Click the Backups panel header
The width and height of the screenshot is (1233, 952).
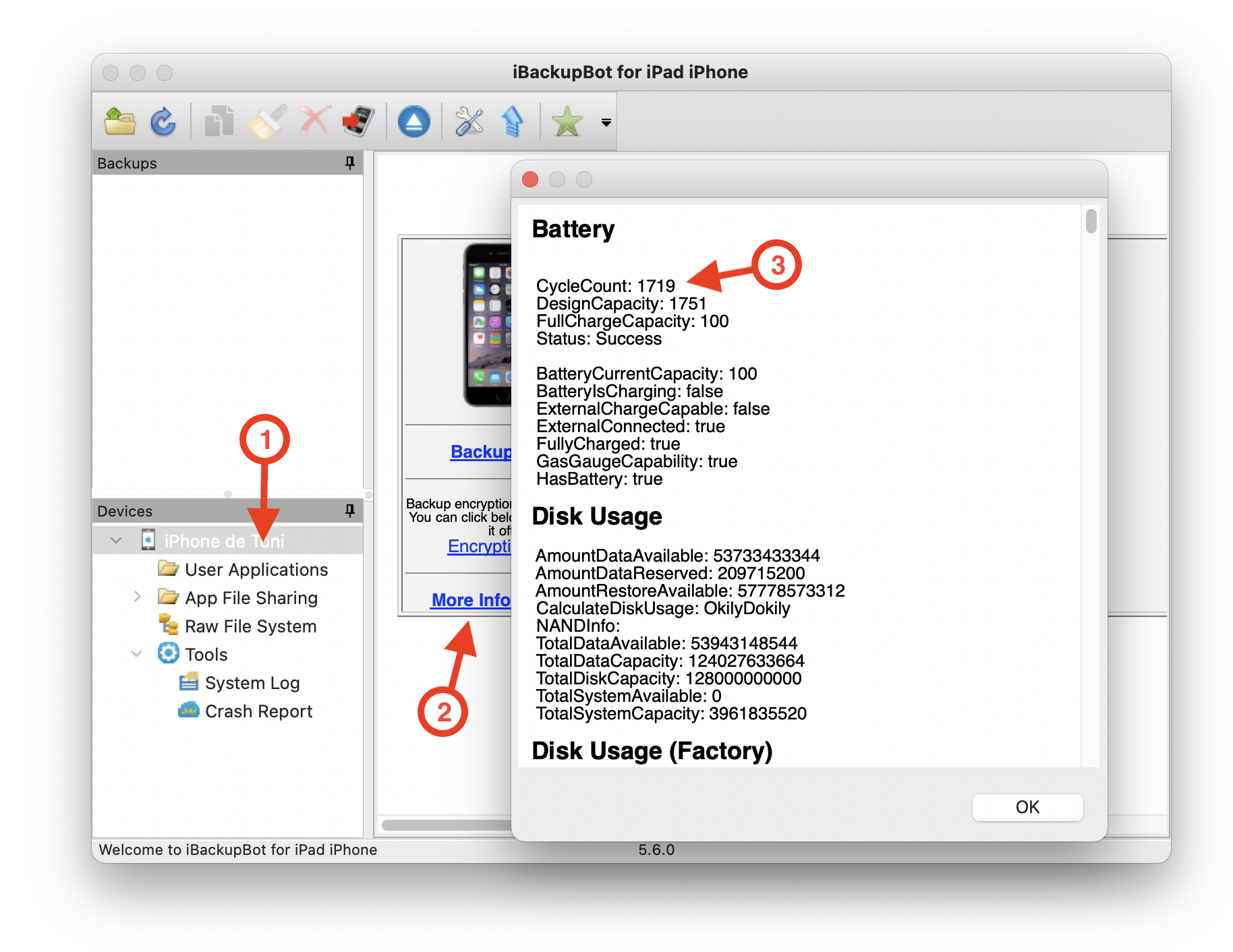pyautogui.click(x=227, y=162)
